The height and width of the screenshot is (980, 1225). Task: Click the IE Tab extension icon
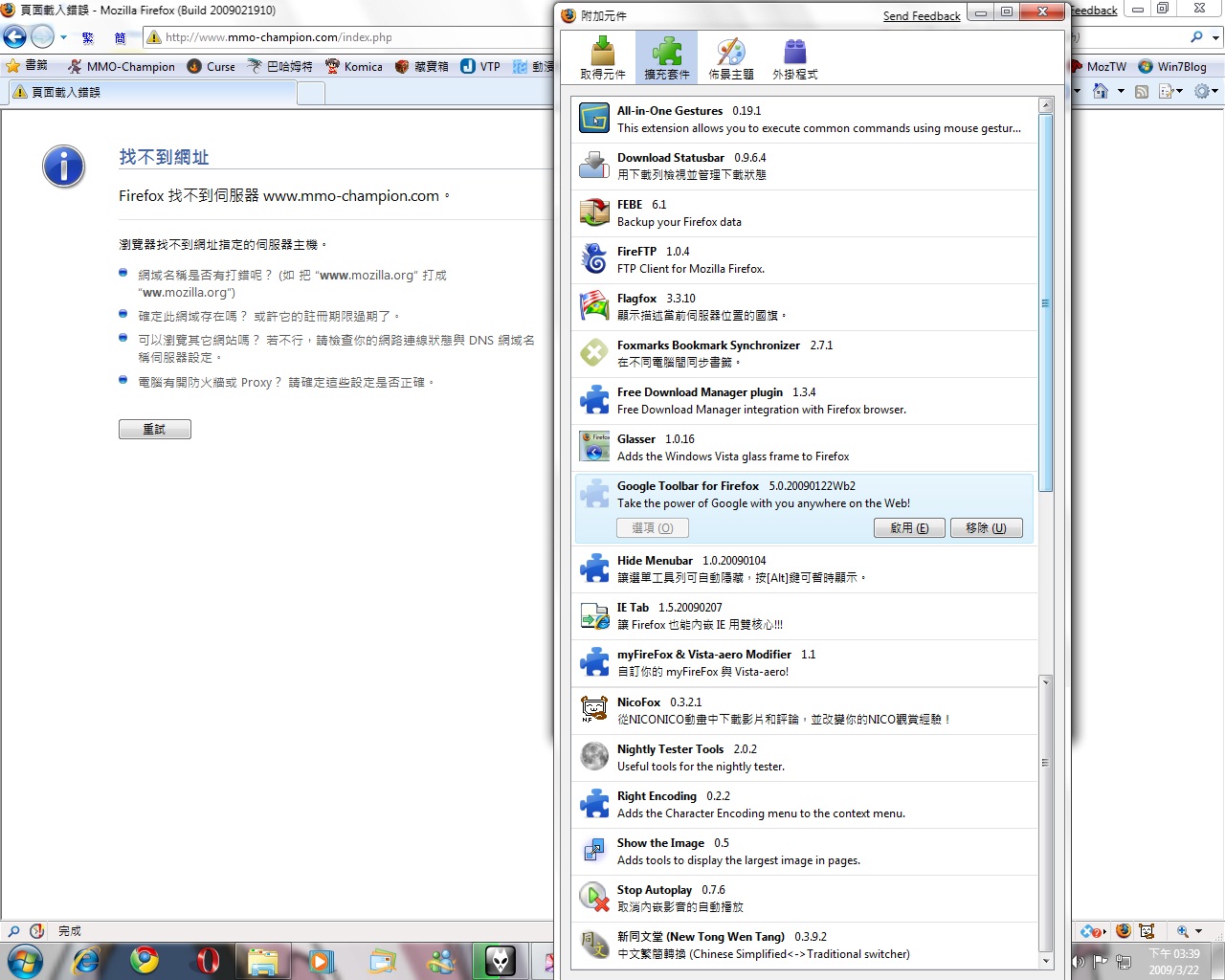pyautogui.click(x=594, y=615)
